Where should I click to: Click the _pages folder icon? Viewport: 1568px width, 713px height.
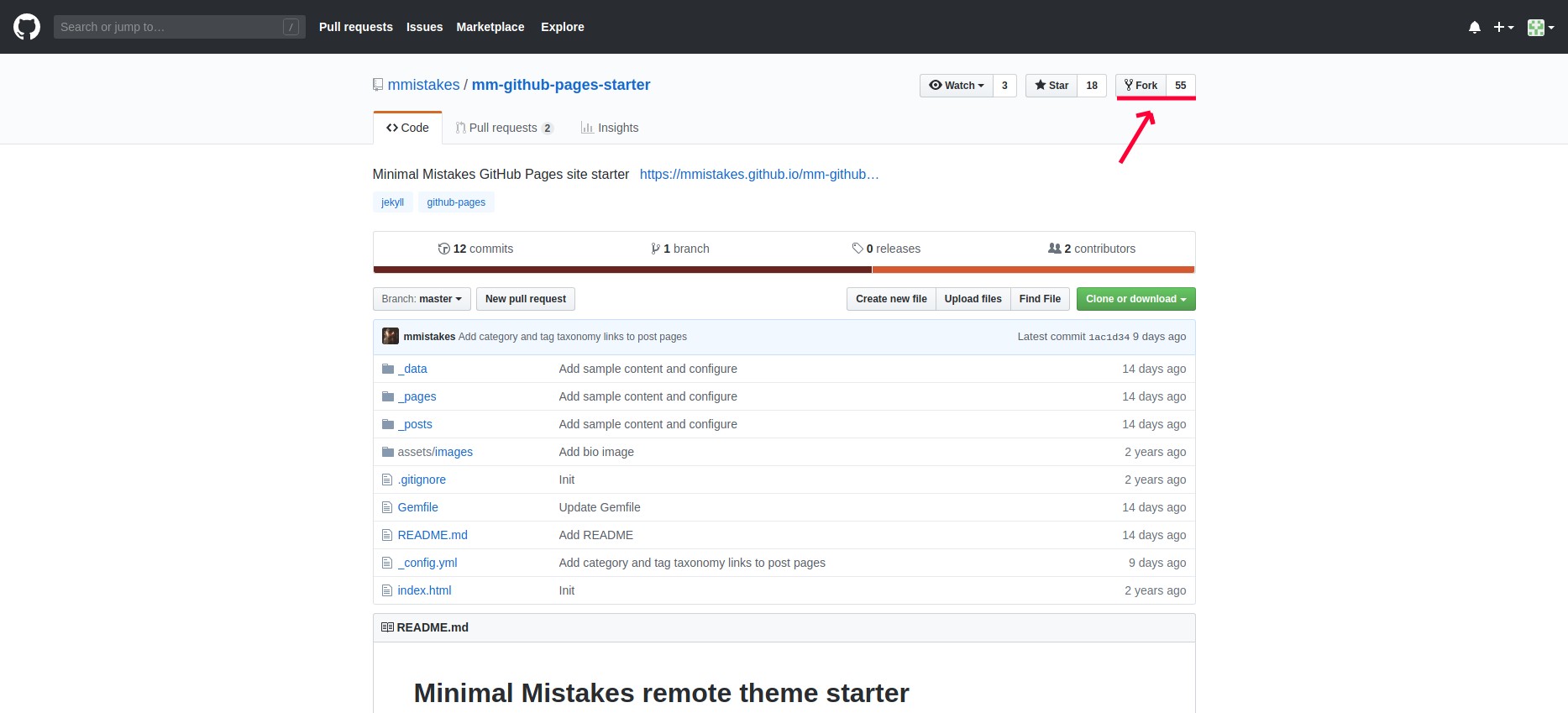tap(388, 396)
